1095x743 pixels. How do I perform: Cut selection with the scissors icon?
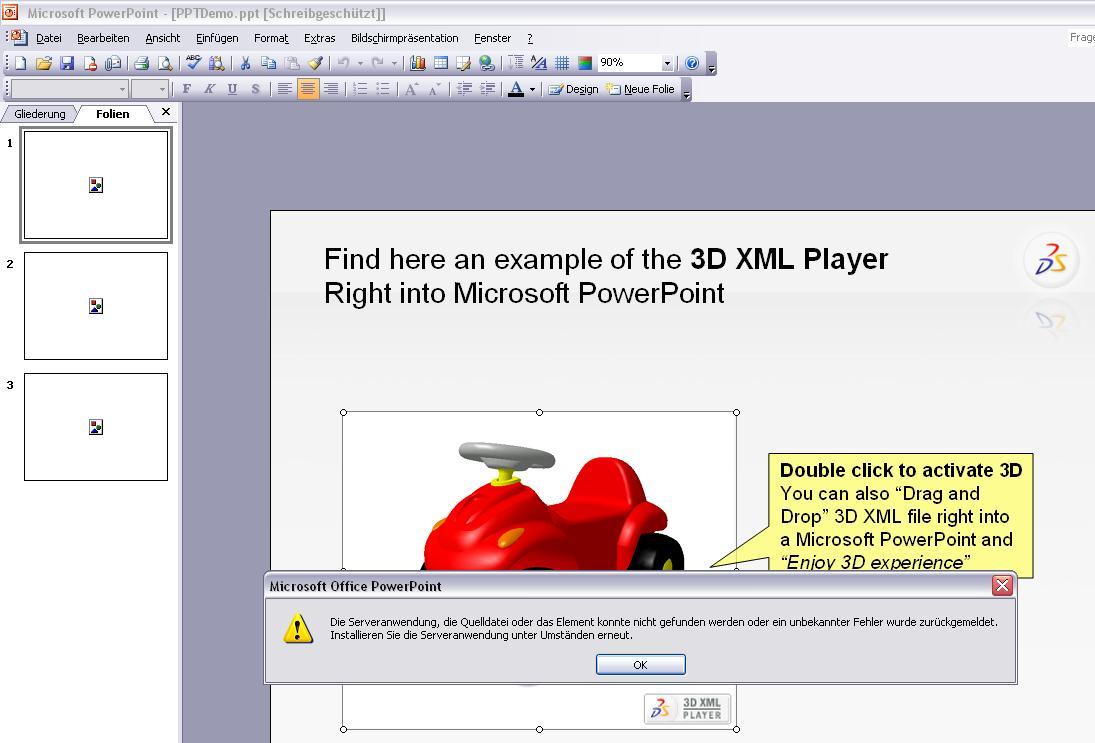[x=245, y=64]
